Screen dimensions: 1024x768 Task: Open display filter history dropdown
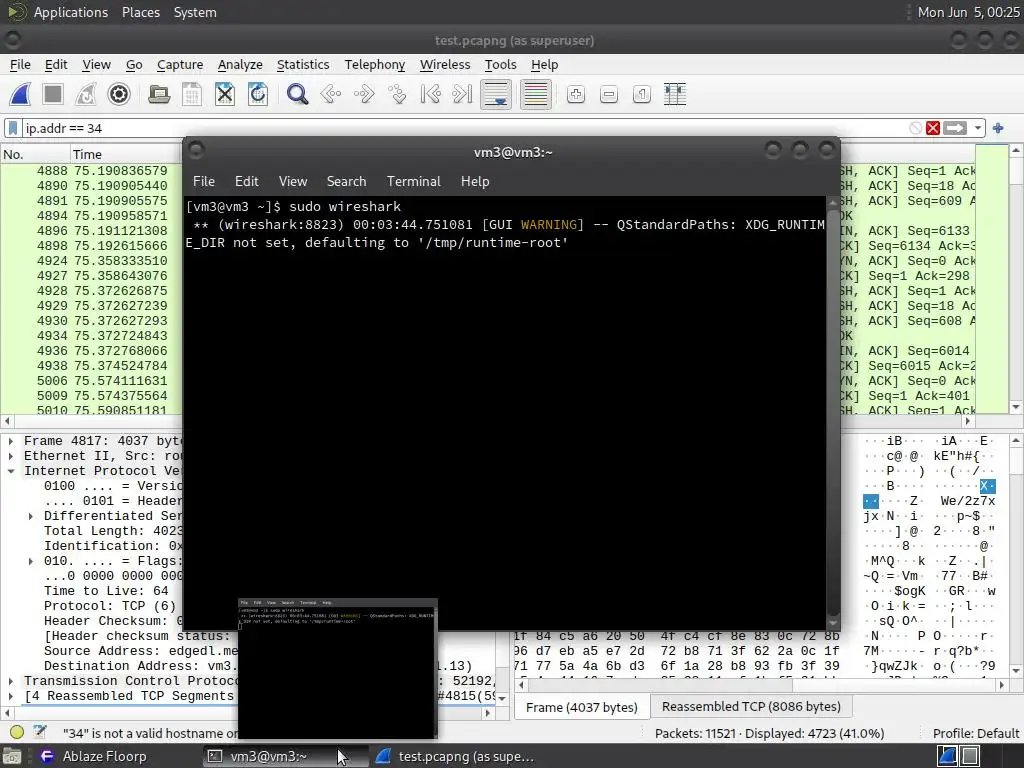click(977, 128)
